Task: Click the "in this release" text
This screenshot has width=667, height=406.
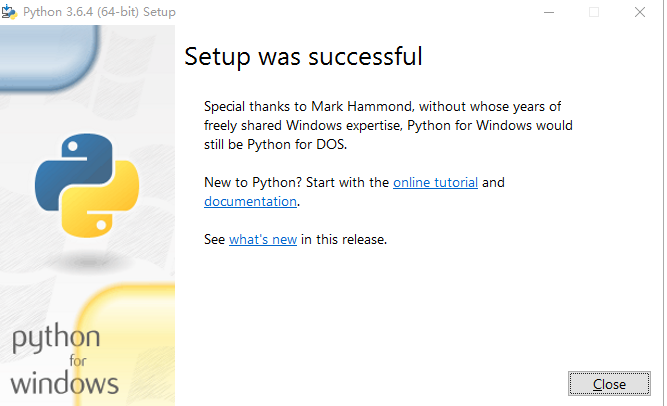Action: coord(344,240)
